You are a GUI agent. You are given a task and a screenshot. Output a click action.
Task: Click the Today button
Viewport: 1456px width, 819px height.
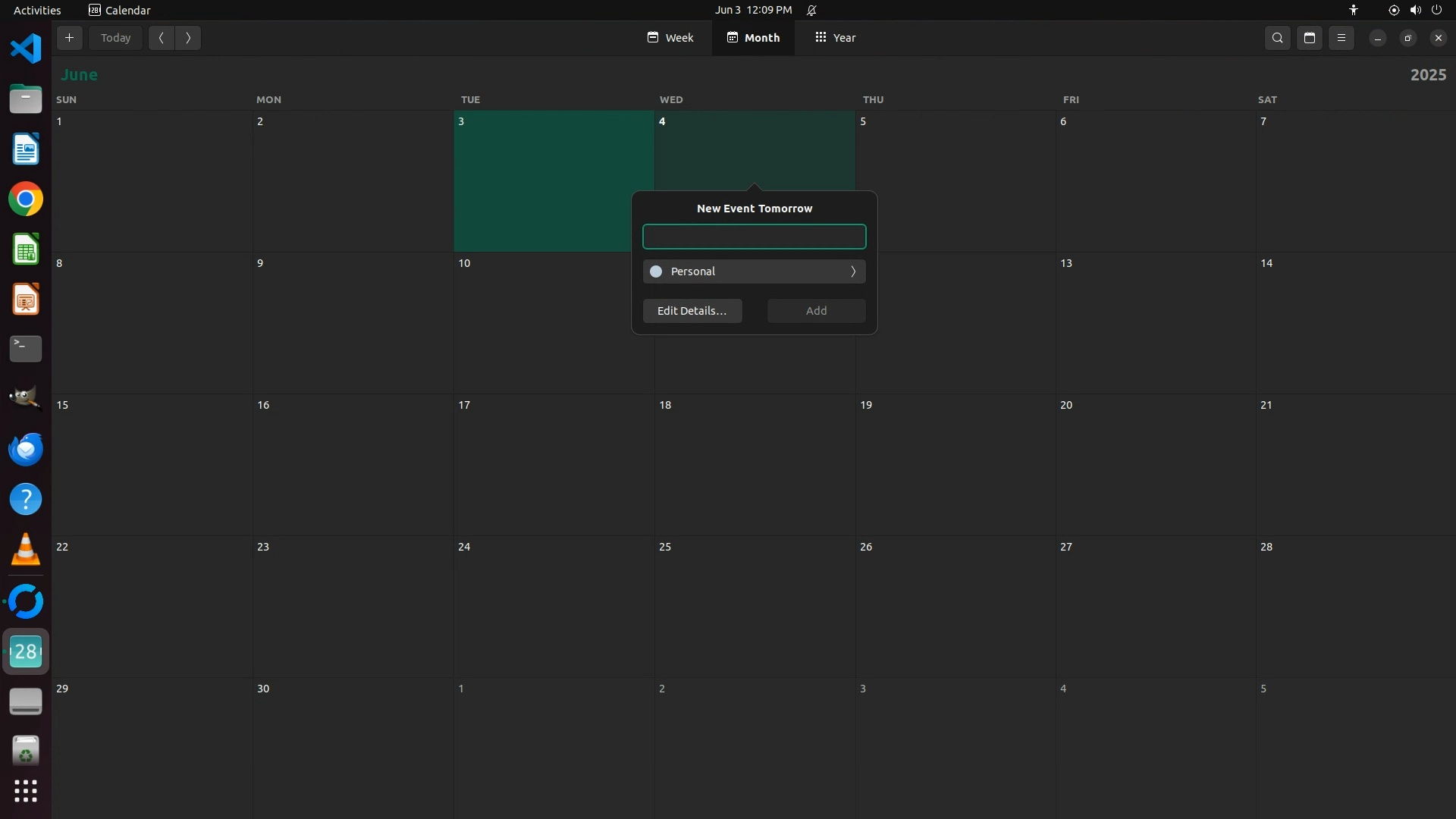(115, 38)
